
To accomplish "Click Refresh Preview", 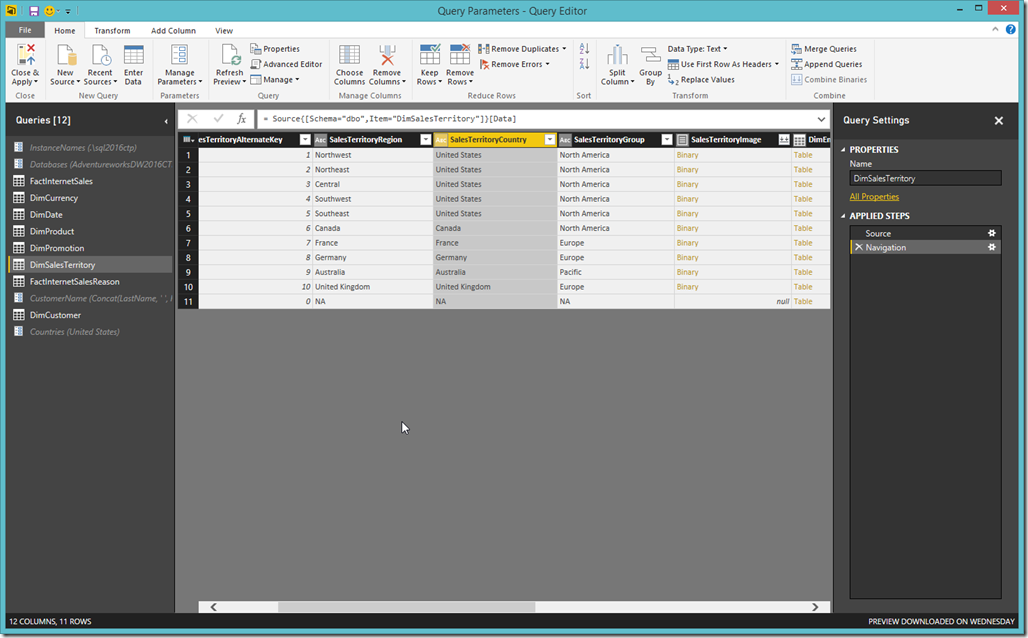I will 229,65.
